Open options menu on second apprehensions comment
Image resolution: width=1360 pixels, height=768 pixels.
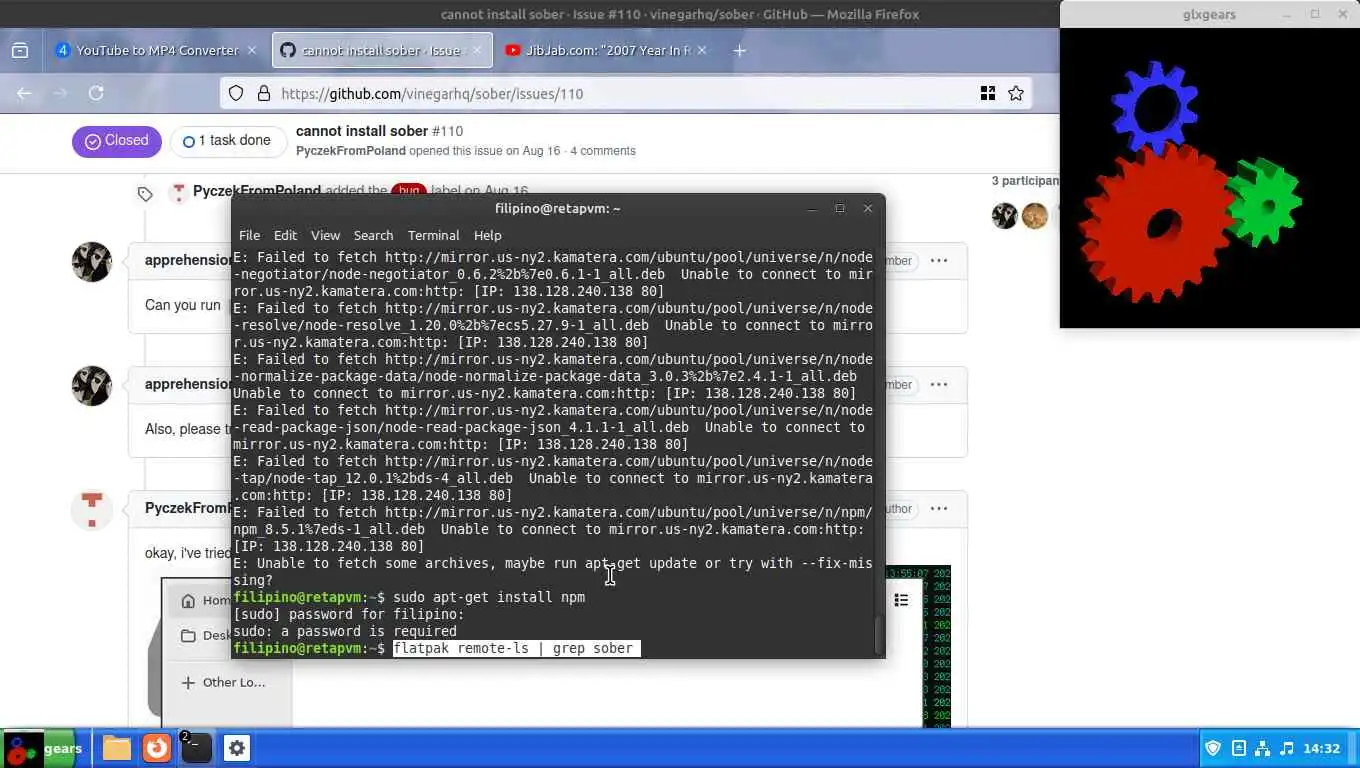(x=939, y=384)
